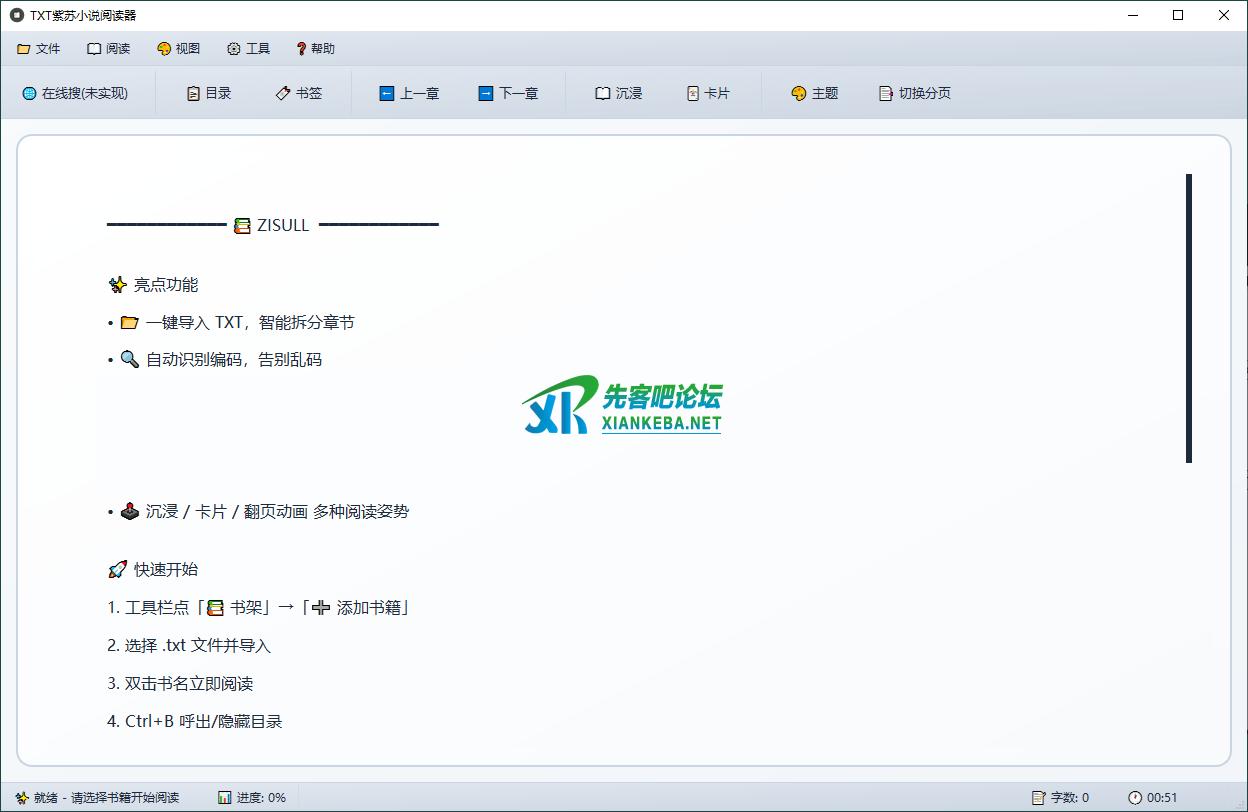Click the XIANKEBA.NET watermark link
Image resolution: width=1248 pixels, height=812 pixels.
pos(661,423)
